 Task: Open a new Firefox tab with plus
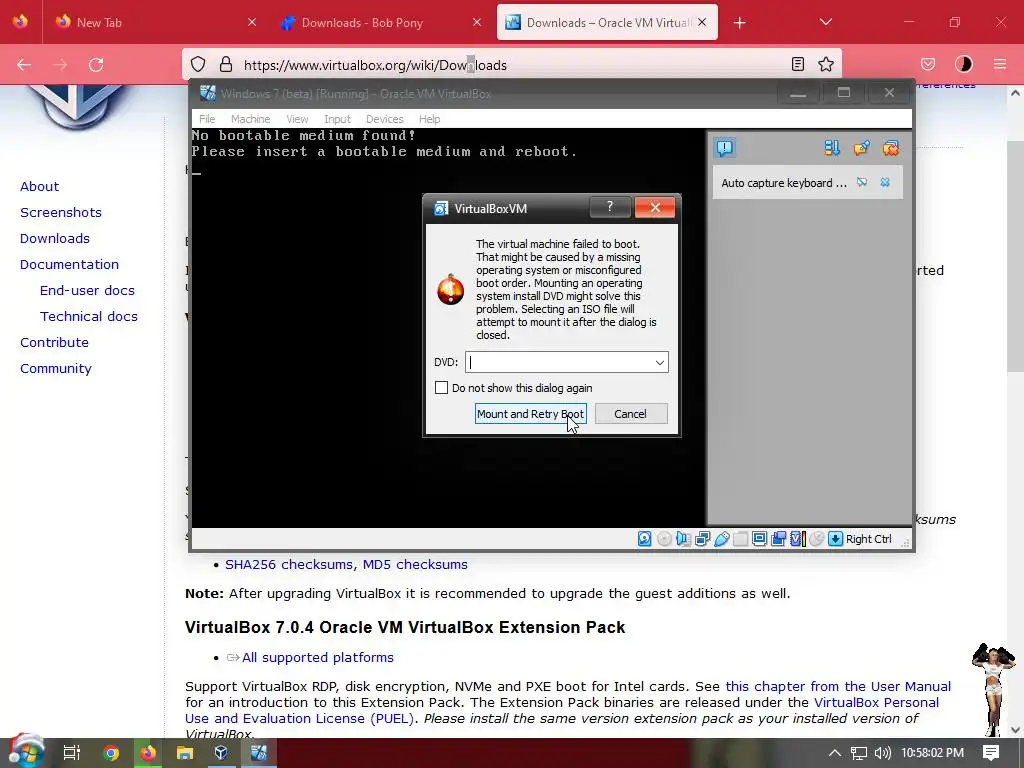click(739, 23)
